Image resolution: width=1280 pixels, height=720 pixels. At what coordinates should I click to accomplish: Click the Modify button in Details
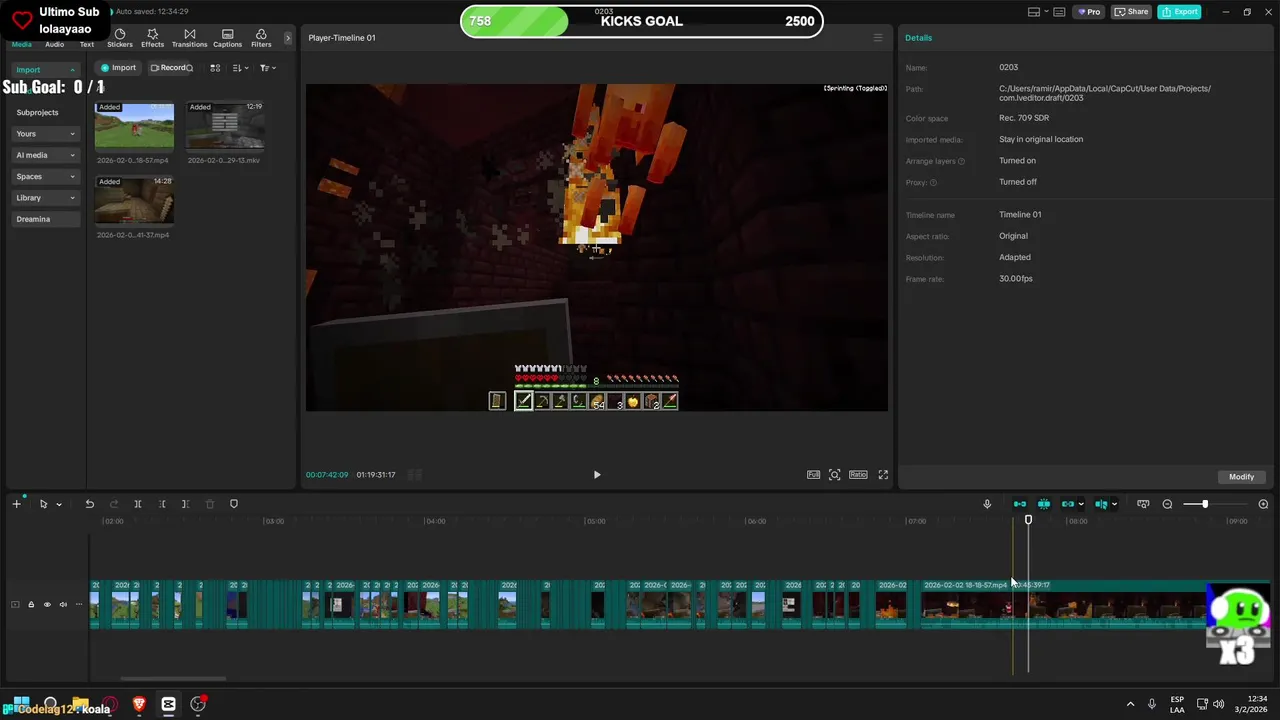tap(1241, 477)
